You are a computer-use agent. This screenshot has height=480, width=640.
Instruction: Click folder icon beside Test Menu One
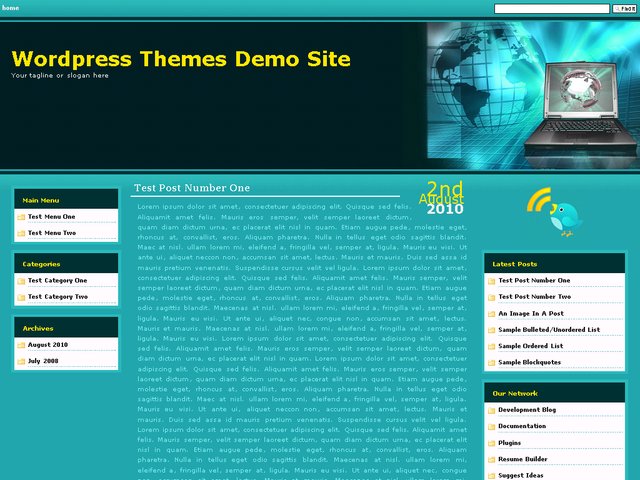coord(21,217)
